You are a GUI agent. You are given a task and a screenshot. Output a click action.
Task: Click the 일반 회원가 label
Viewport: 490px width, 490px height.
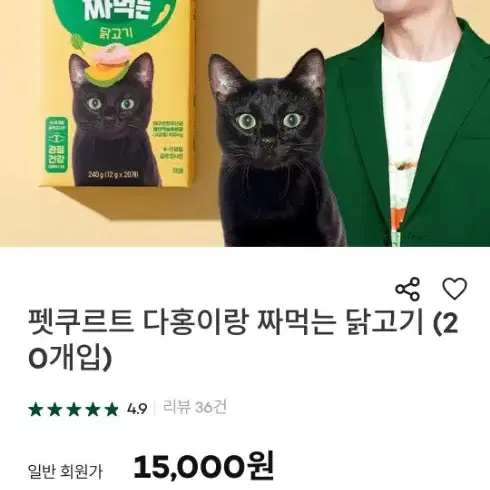[65, 471]
